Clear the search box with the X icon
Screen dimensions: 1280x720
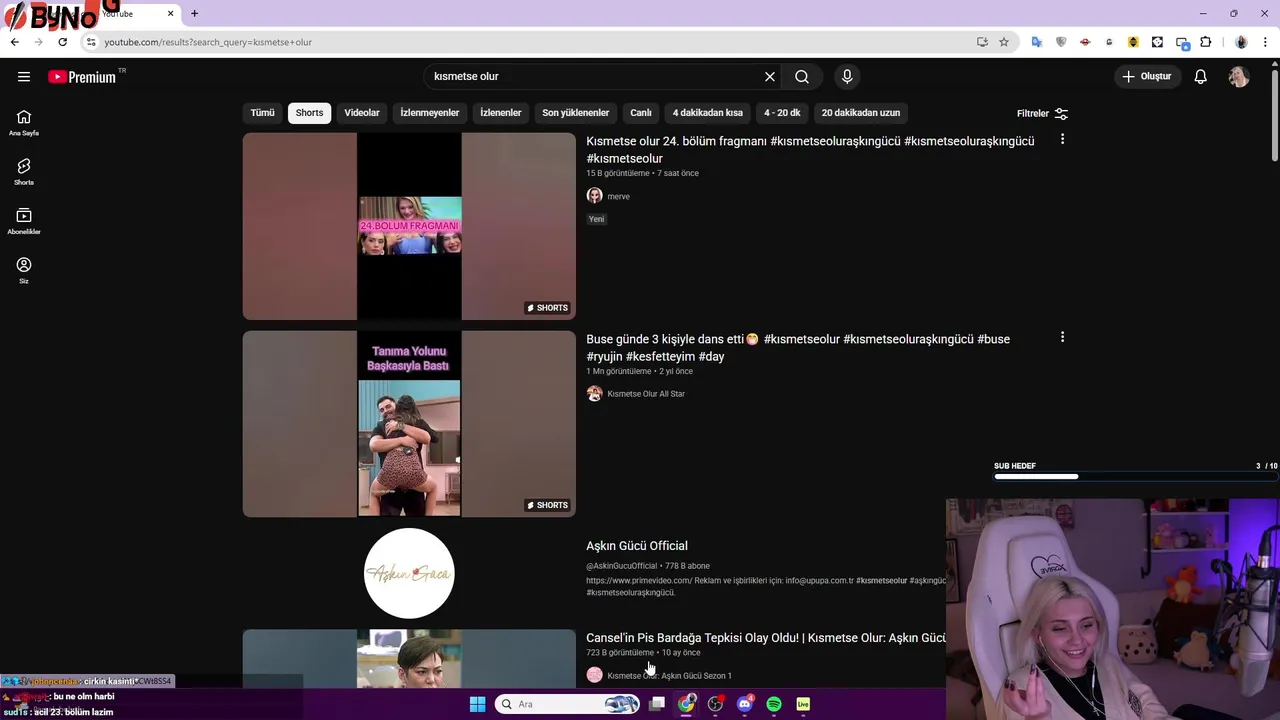[770, 77]
